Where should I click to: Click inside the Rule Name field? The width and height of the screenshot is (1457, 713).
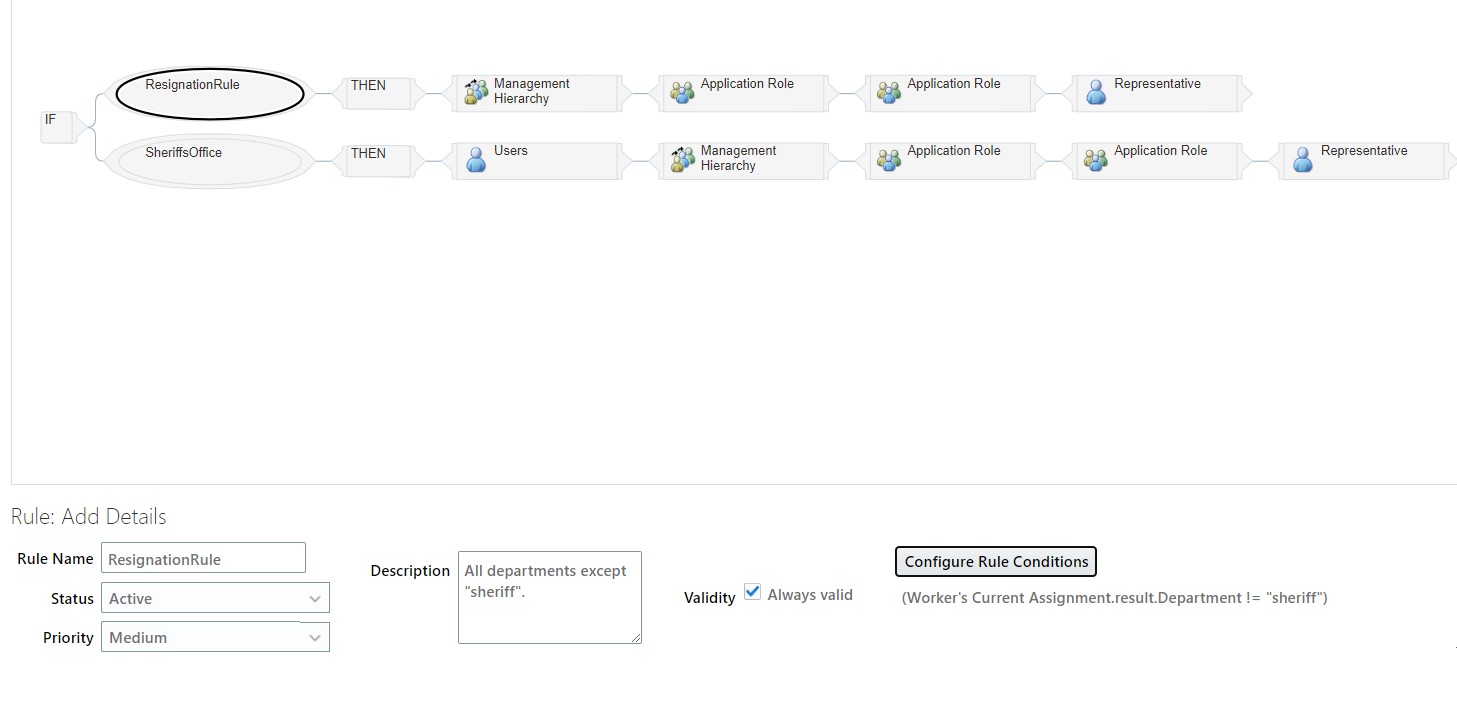pos(203,557)
